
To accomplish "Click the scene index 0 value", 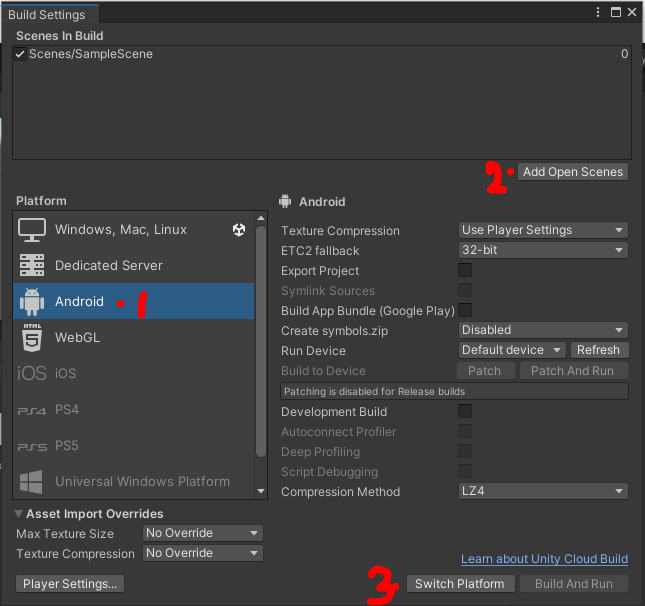I will 624,54.
